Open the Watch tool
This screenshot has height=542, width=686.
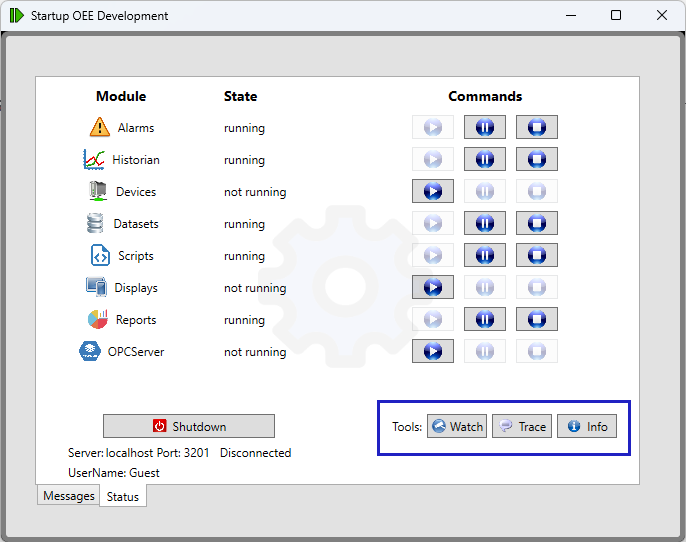coord(457,426)
